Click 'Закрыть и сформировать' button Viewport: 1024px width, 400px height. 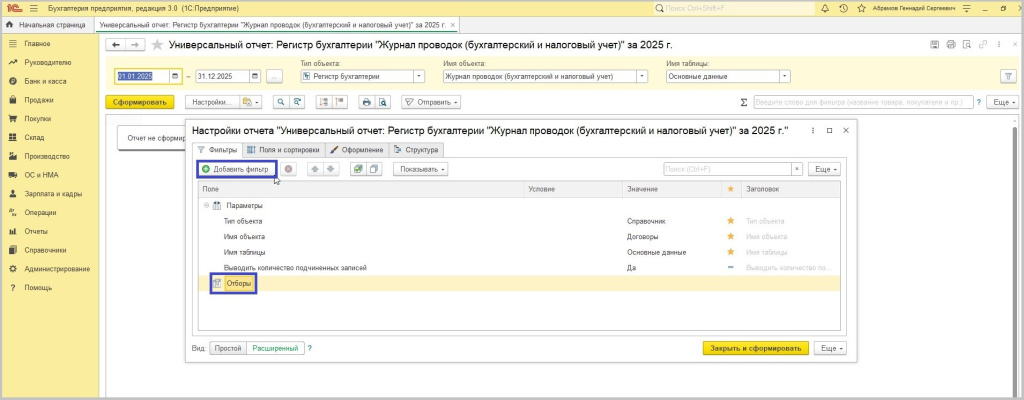click(x=755, y=348)
